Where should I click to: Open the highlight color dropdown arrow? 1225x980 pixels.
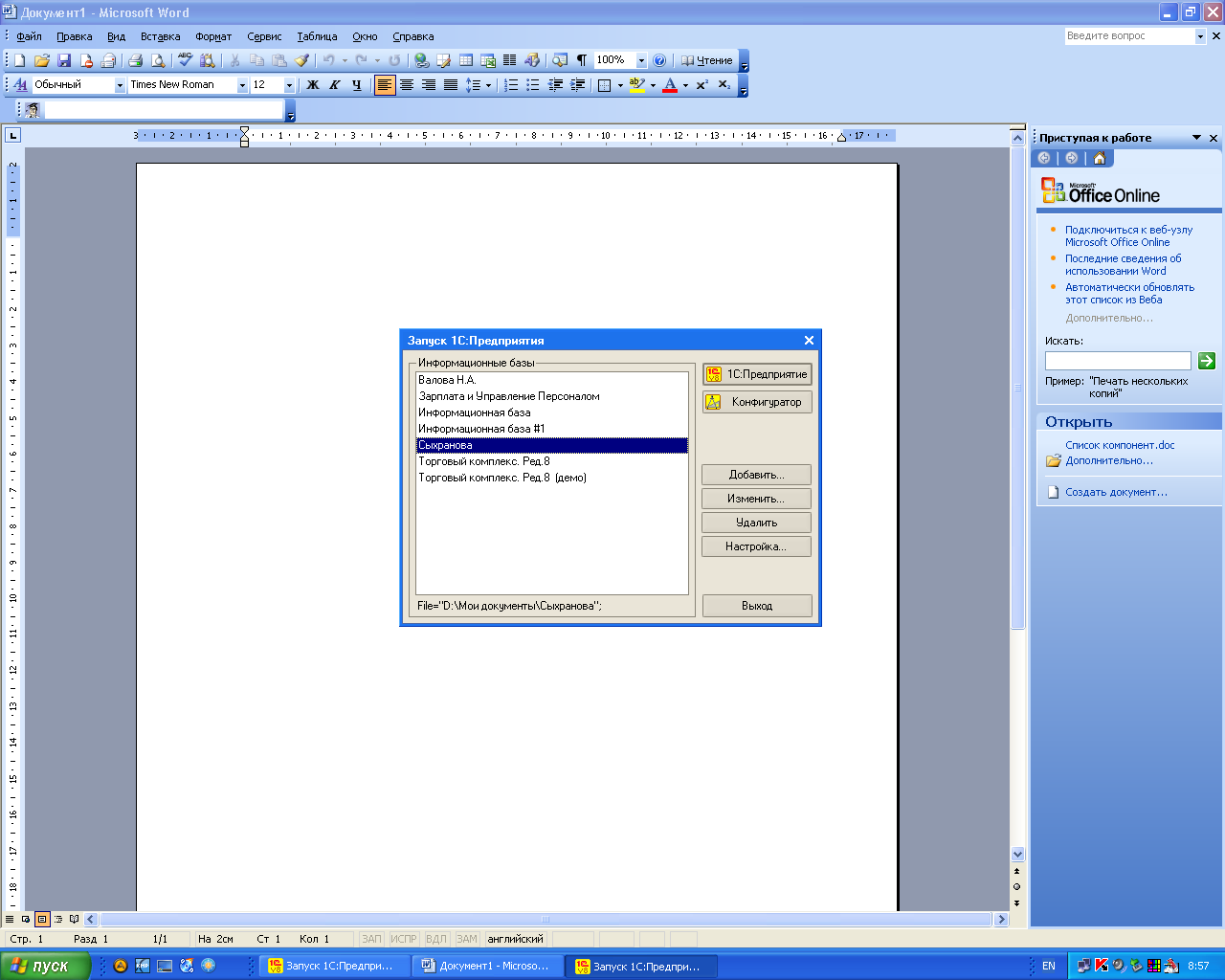coord(653,85)
